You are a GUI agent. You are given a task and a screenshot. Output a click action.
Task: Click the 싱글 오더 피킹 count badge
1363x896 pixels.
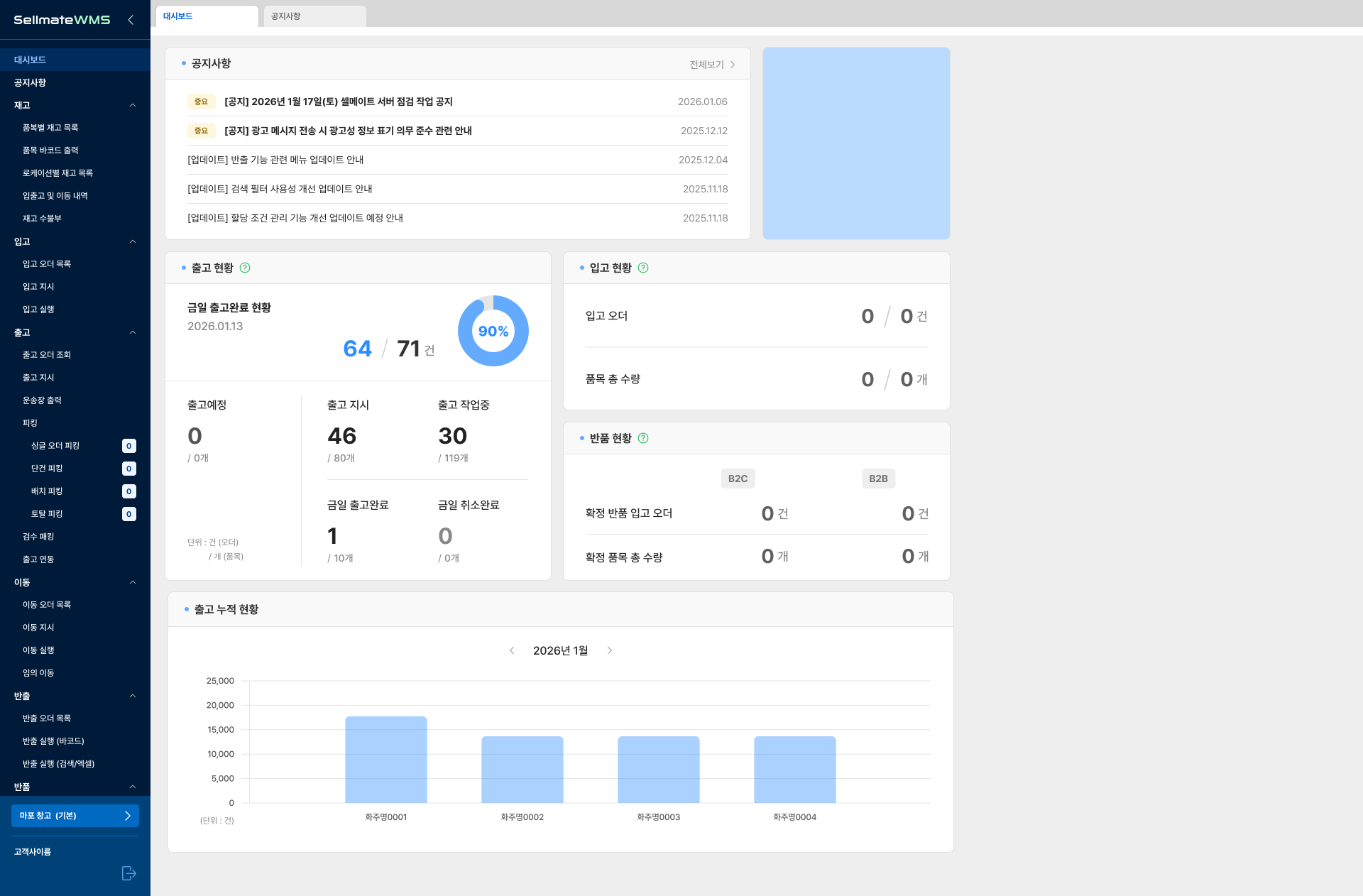[x=128, y=446]
